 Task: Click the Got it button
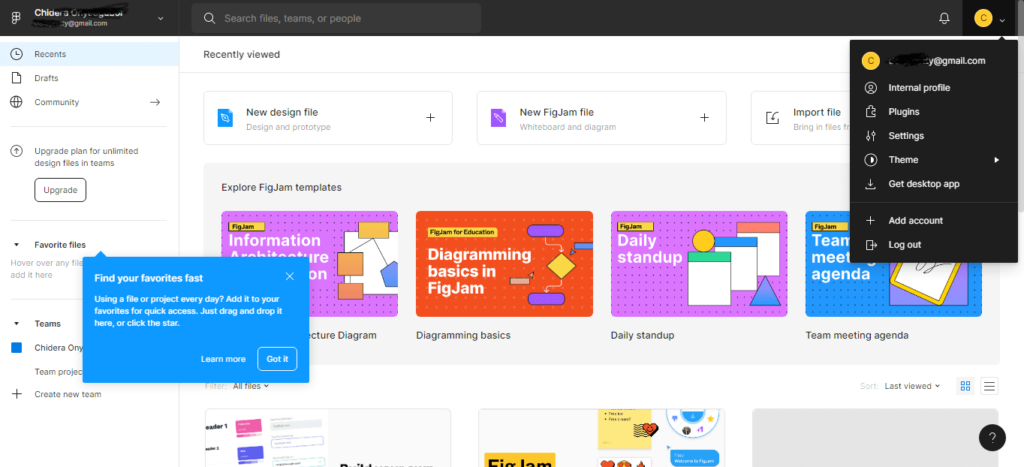pyautogui.click(x=277, y=359)
